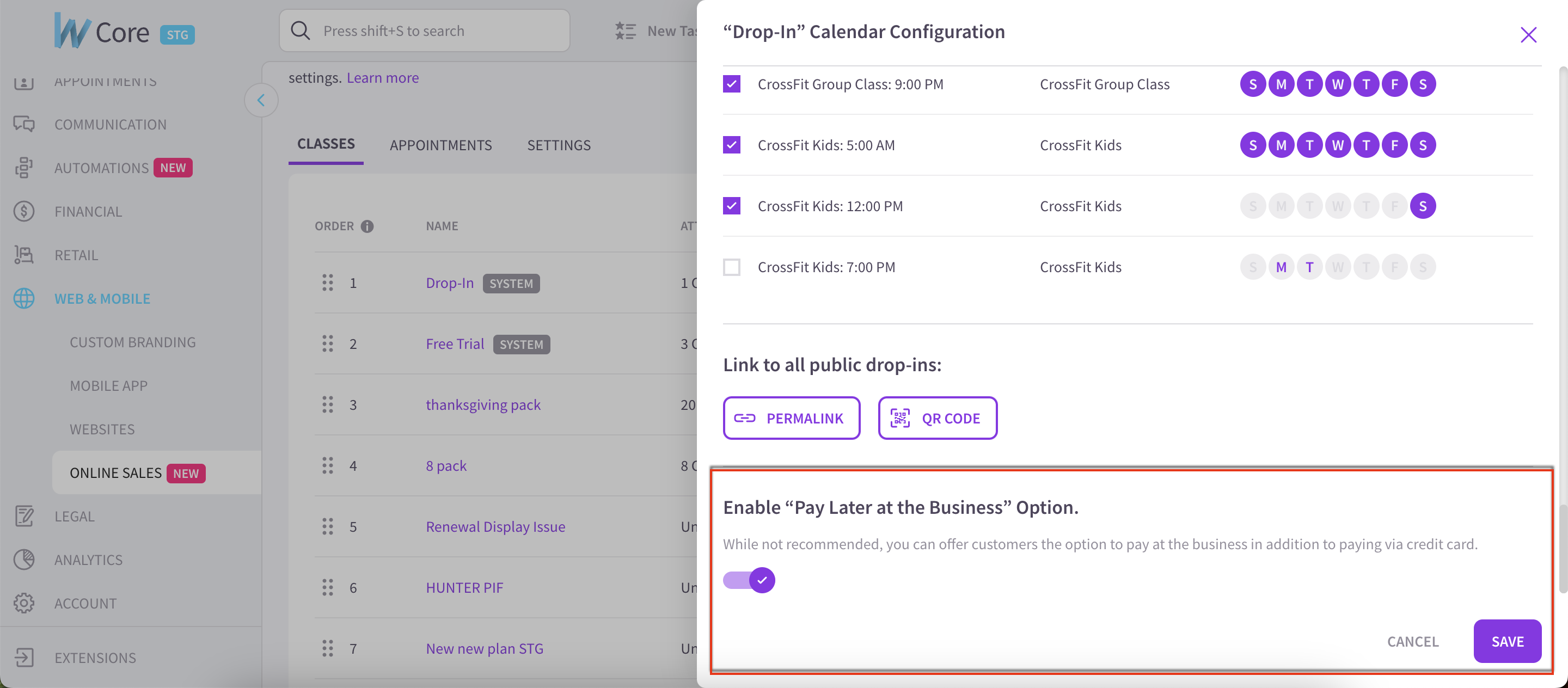Grab drag handle for HUNTER PIF row

pos(327,588)
